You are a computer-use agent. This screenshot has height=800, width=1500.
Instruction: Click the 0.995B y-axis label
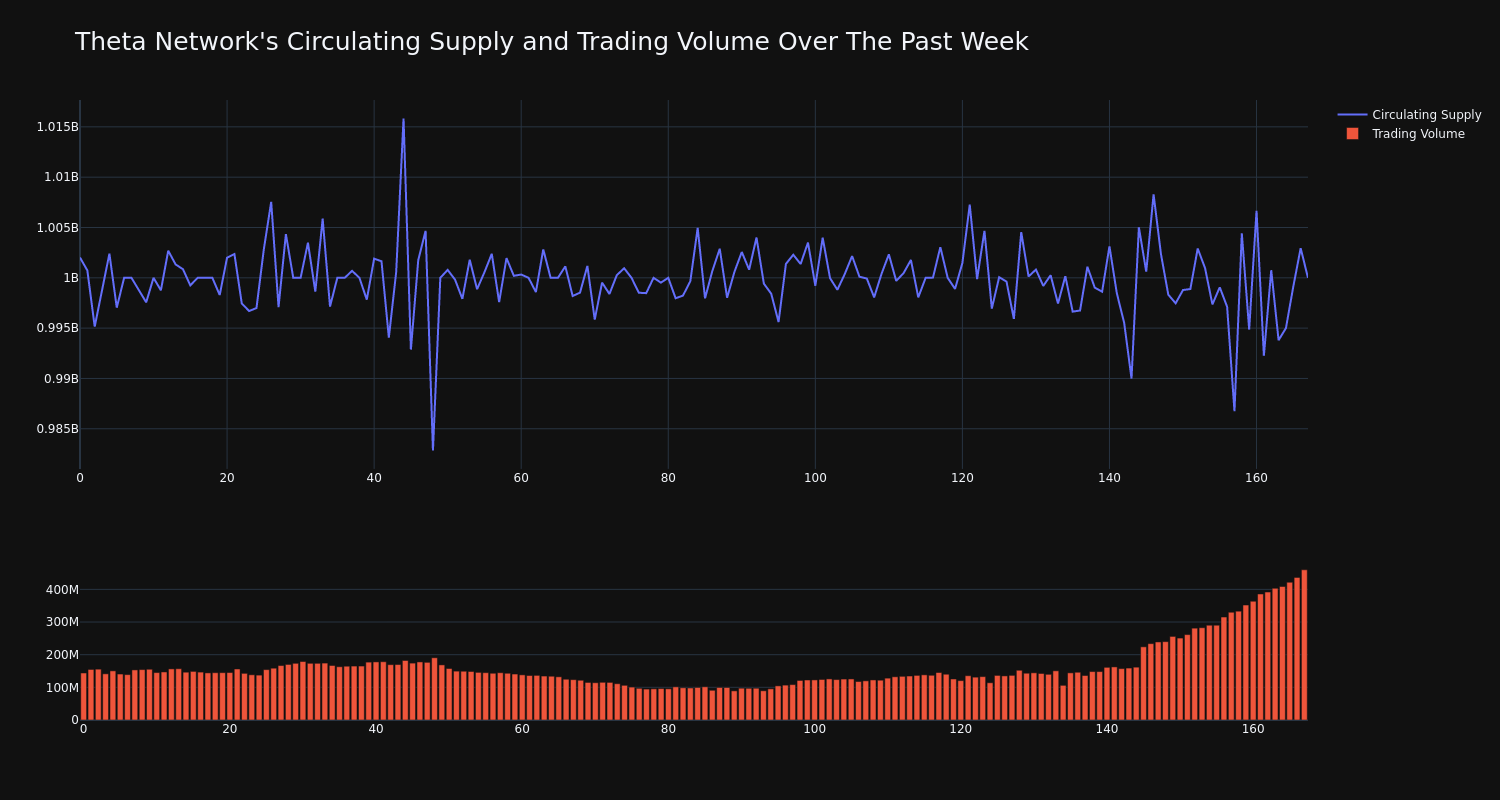tap(57, 328)
